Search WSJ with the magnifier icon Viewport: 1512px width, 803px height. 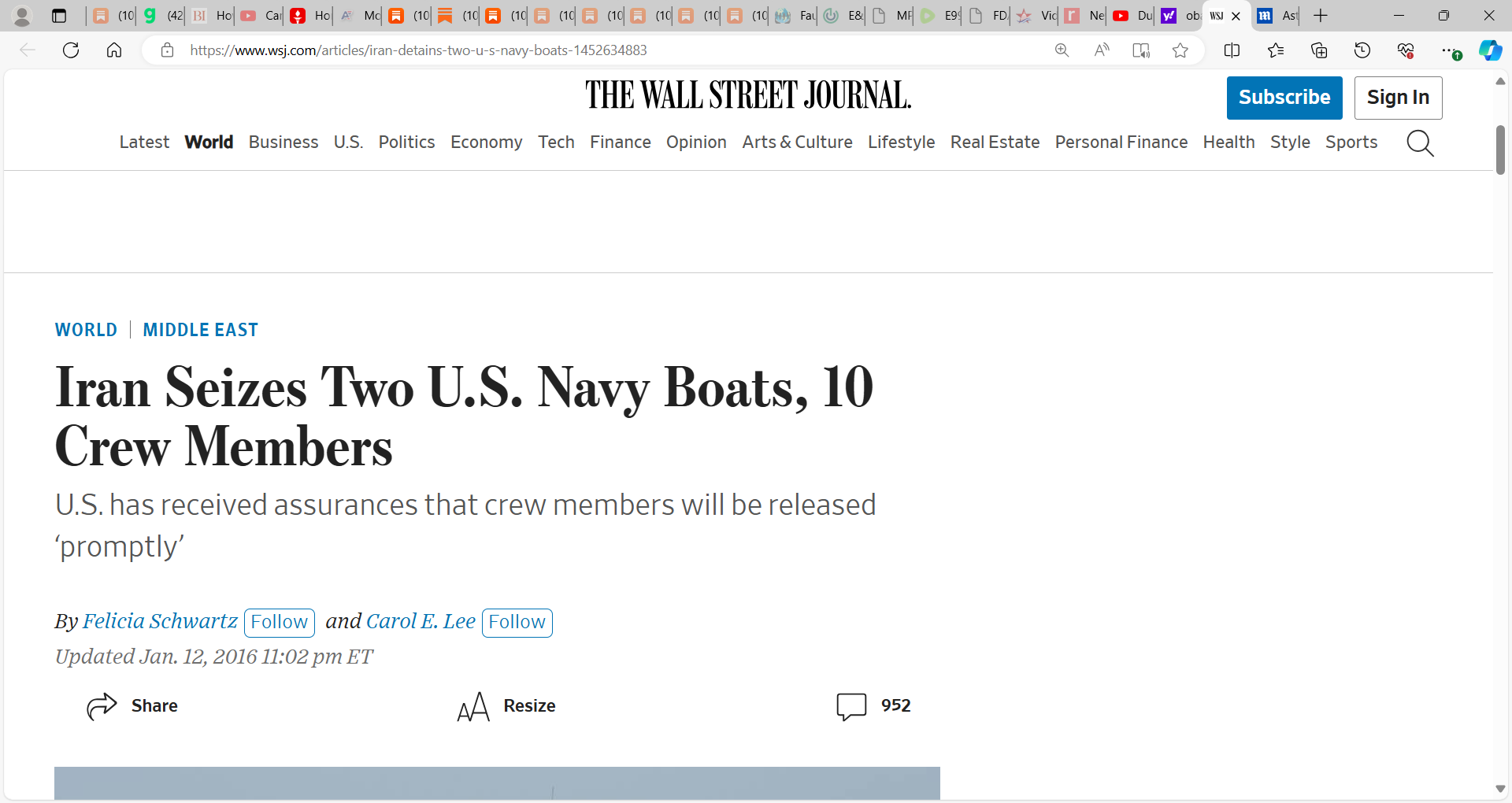[x=1421, y=143]
